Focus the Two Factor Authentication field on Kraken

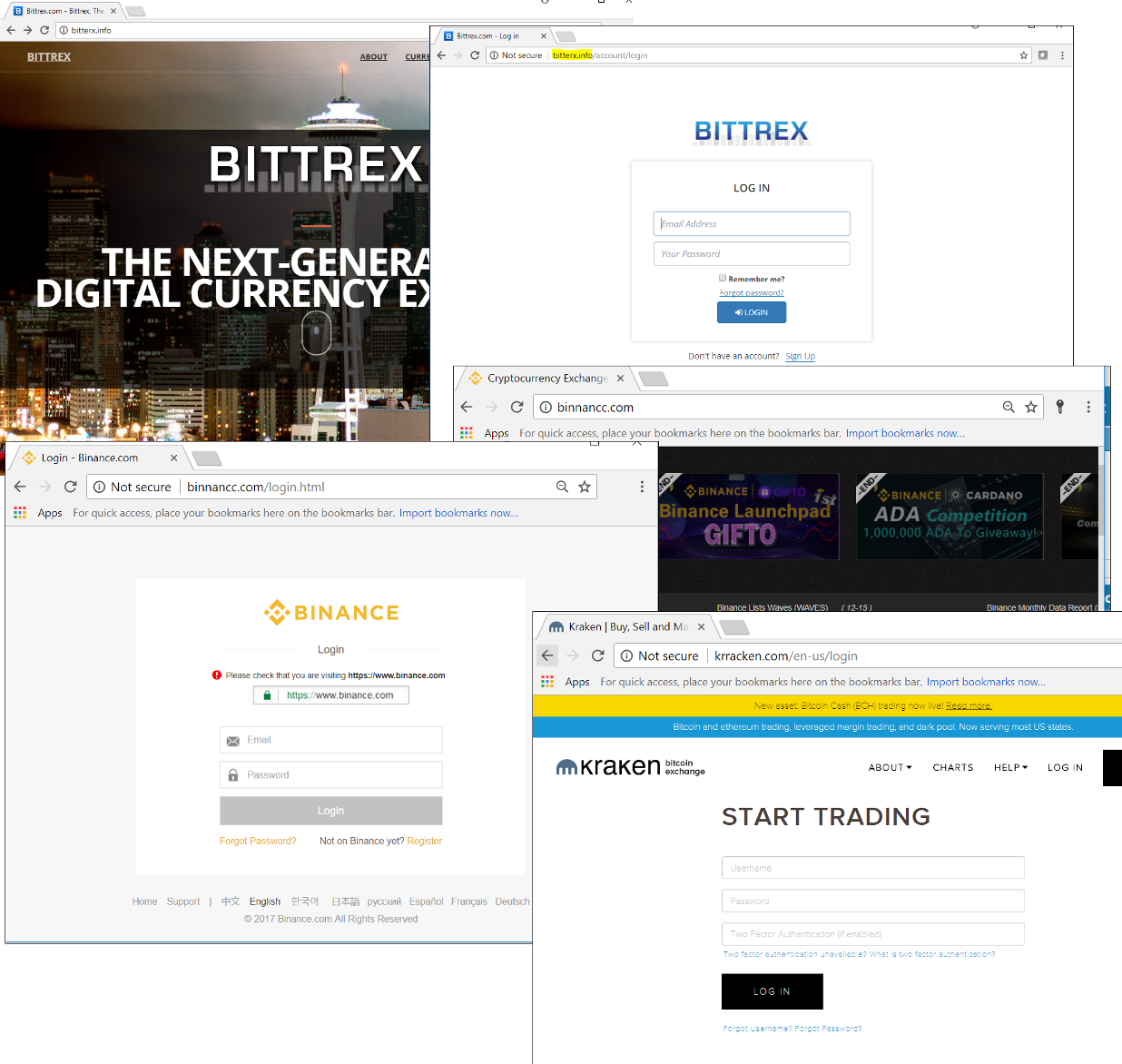pyautogui.click(x=873, y=934)
